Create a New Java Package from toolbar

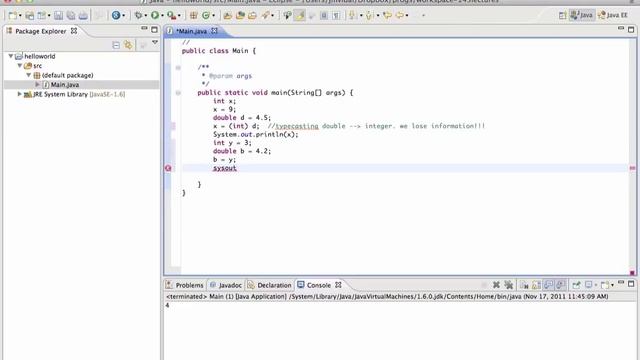tap(193, 16)
